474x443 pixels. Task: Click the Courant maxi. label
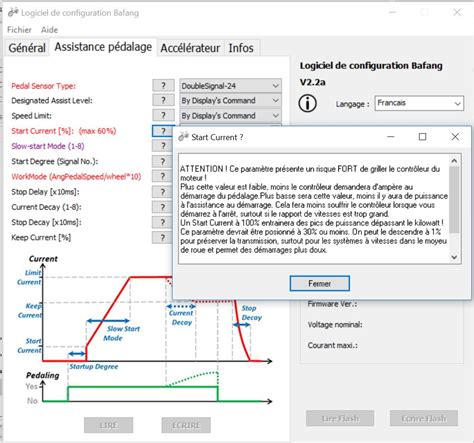(332, 345)
